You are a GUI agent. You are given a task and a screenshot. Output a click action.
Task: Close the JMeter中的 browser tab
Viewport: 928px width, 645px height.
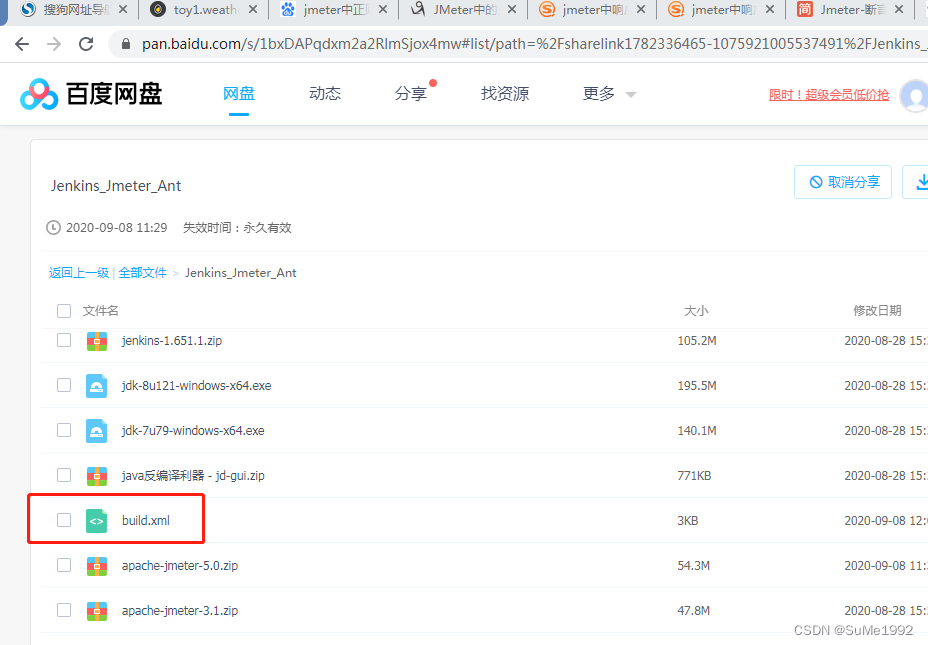[x=512, y=9]
